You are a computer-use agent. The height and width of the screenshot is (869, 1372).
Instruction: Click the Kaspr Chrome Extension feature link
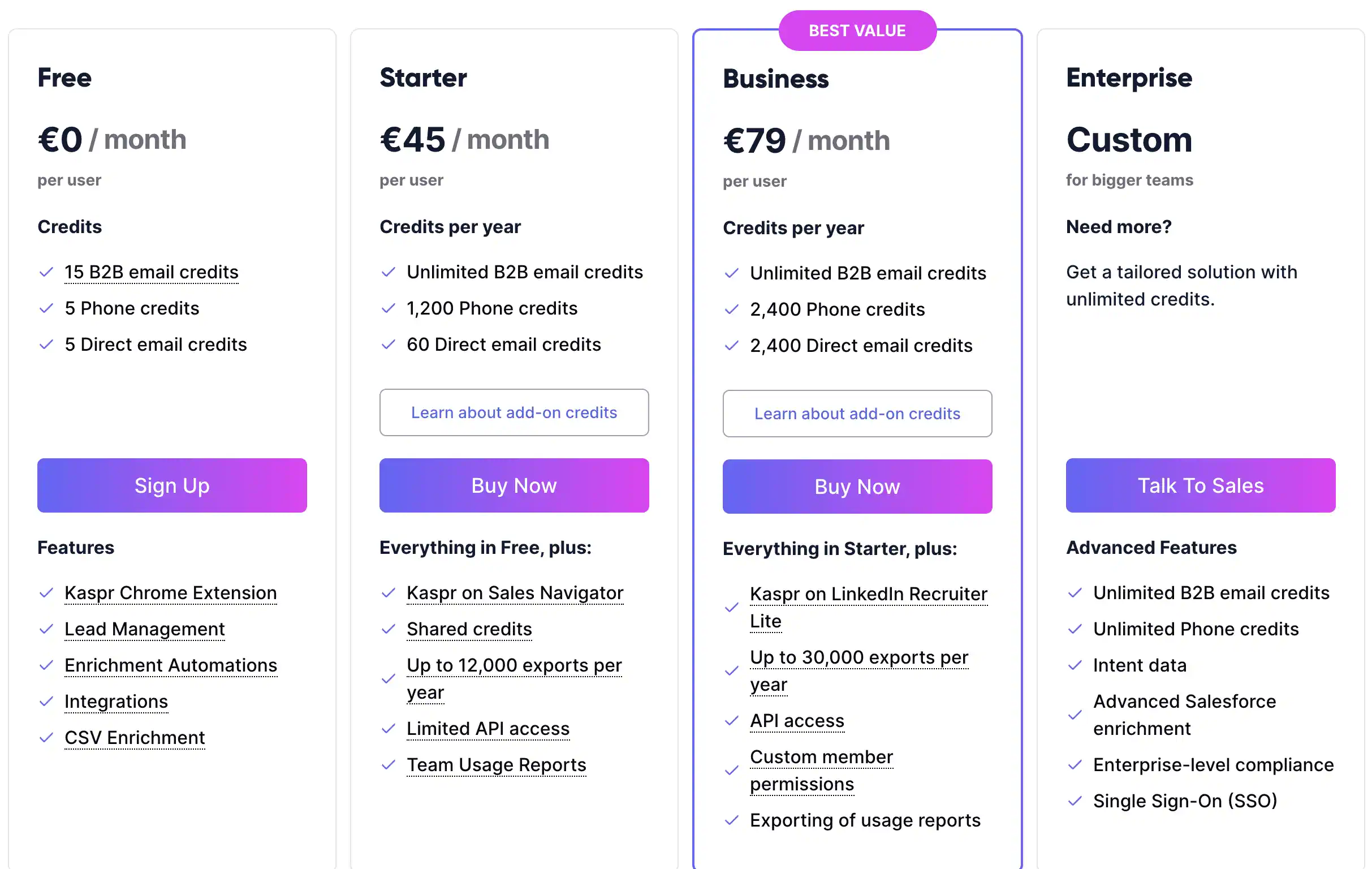click(x=170, y=593)
